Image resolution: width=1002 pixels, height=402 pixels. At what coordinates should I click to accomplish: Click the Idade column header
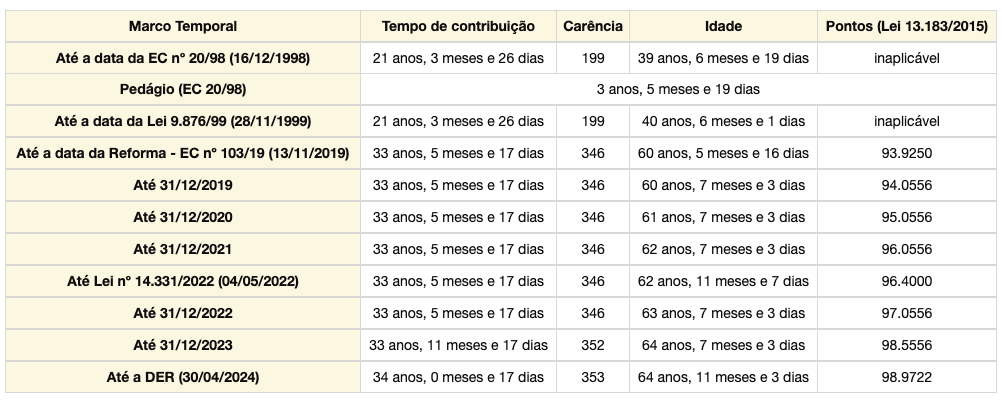[723, 26]
